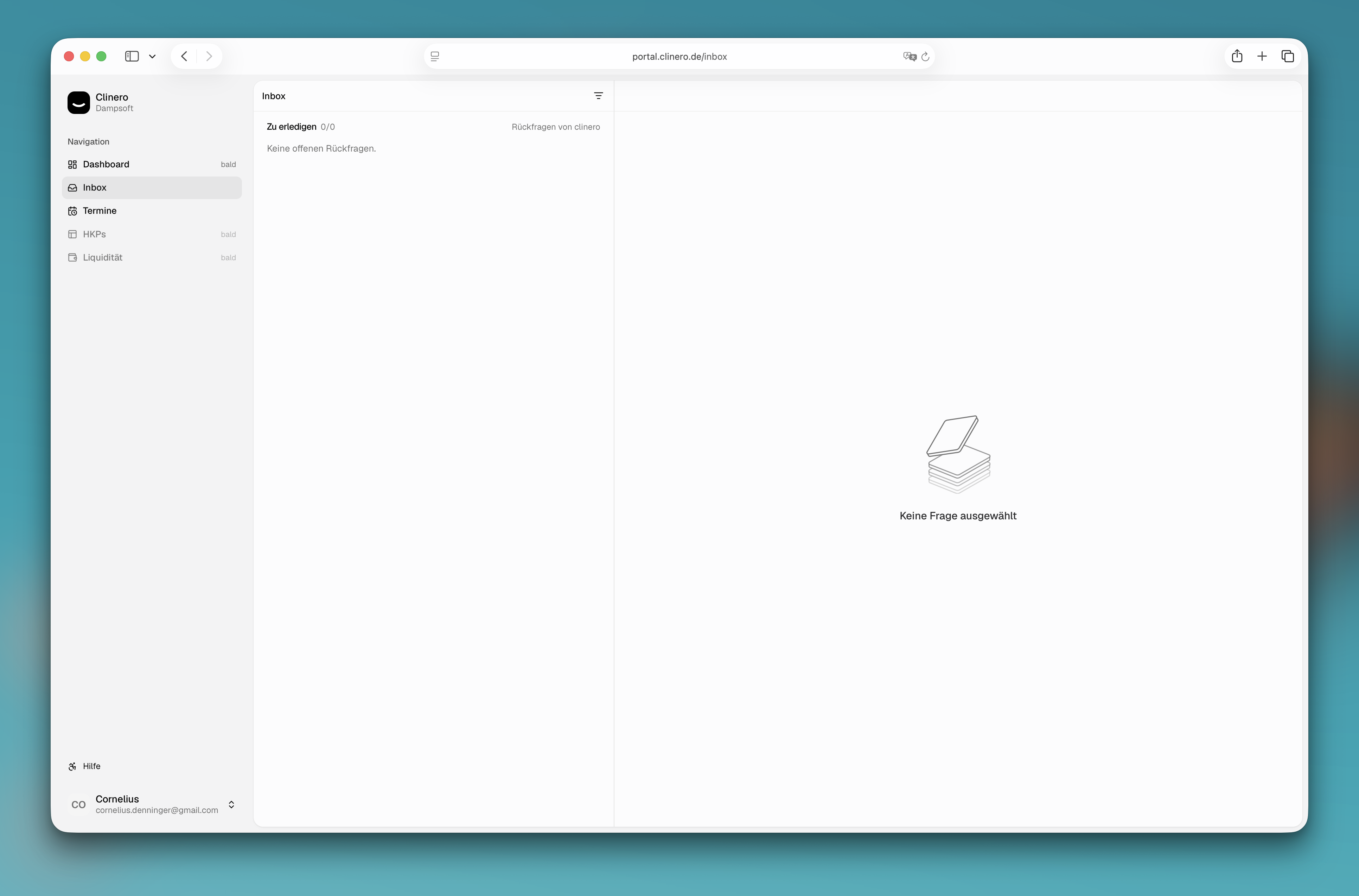Viewport: 1359px width, 896px height.
Task: Click the portal.clinero.de/inbox address field
Action: pyautogui.click(x=679, y=56)
